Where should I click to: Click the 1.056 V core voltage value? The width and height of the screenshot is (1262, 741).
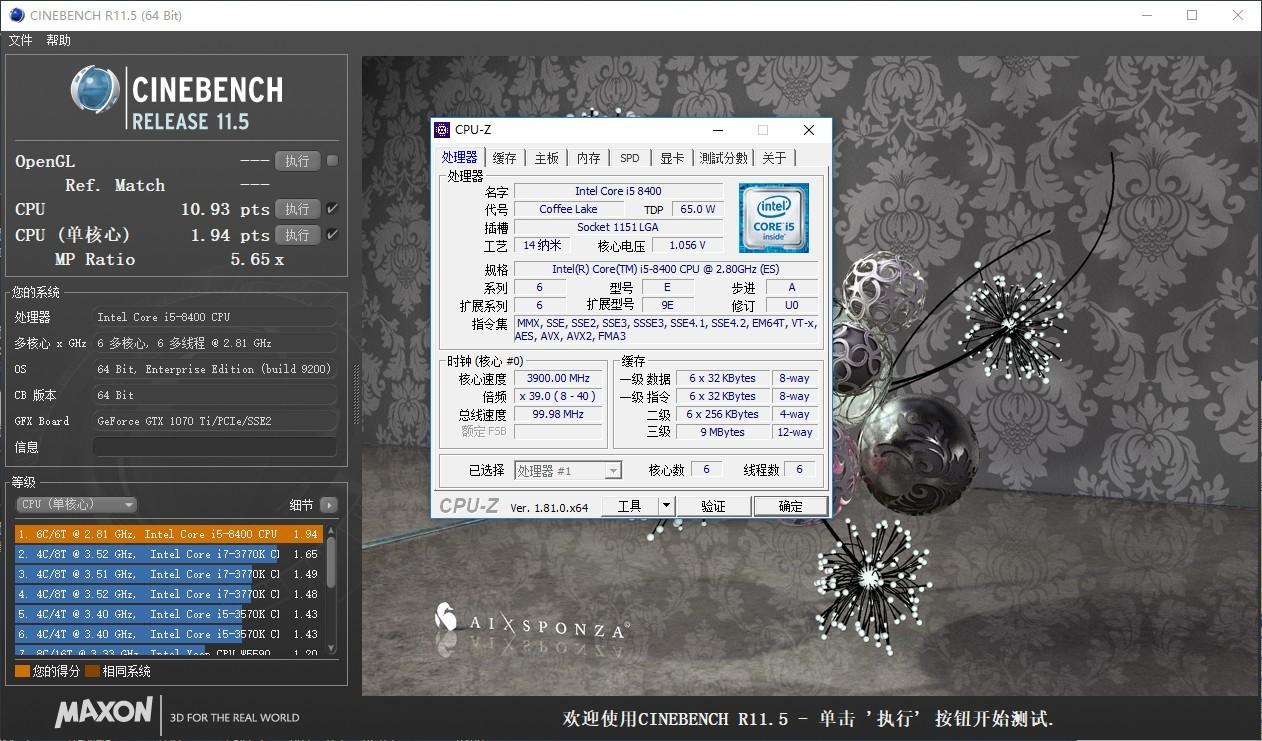(687, 245)
